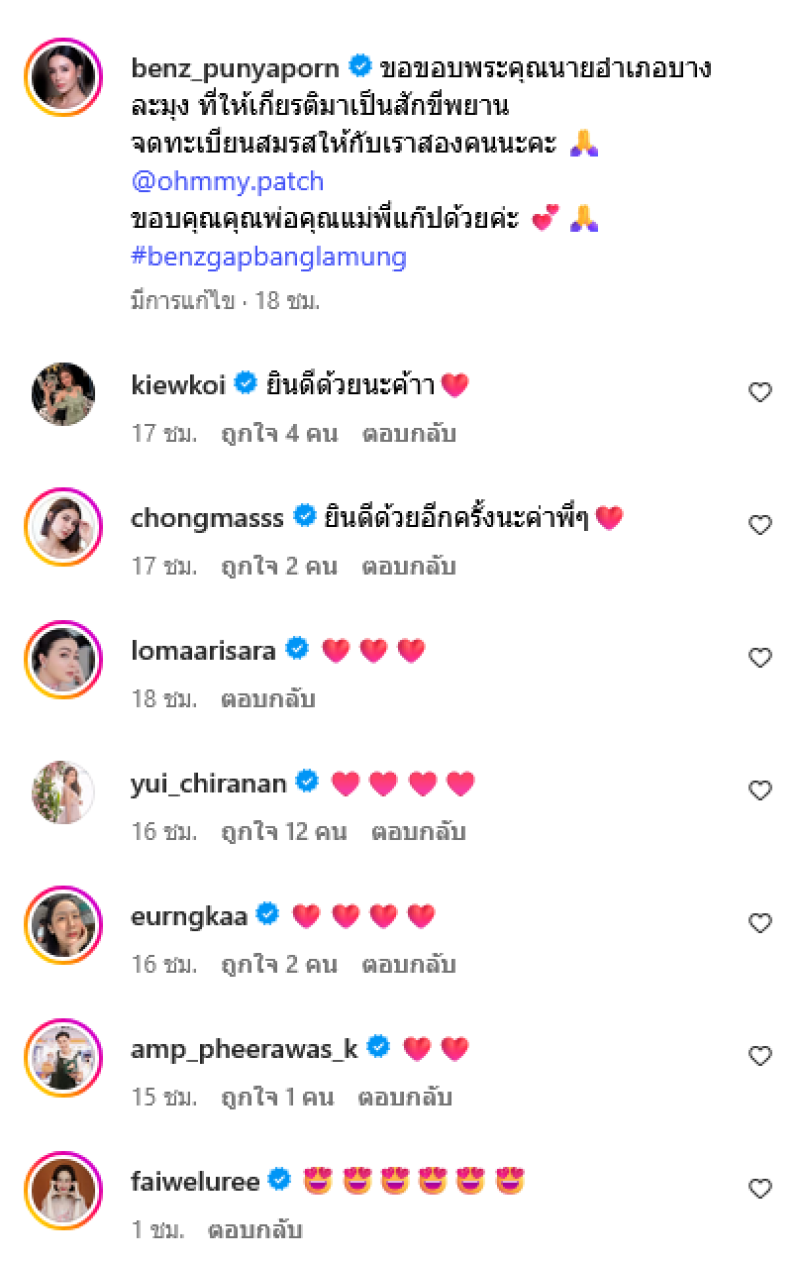Open the @ohmmy.patch mention link
Screen dimensions: 800x1262
228,182
